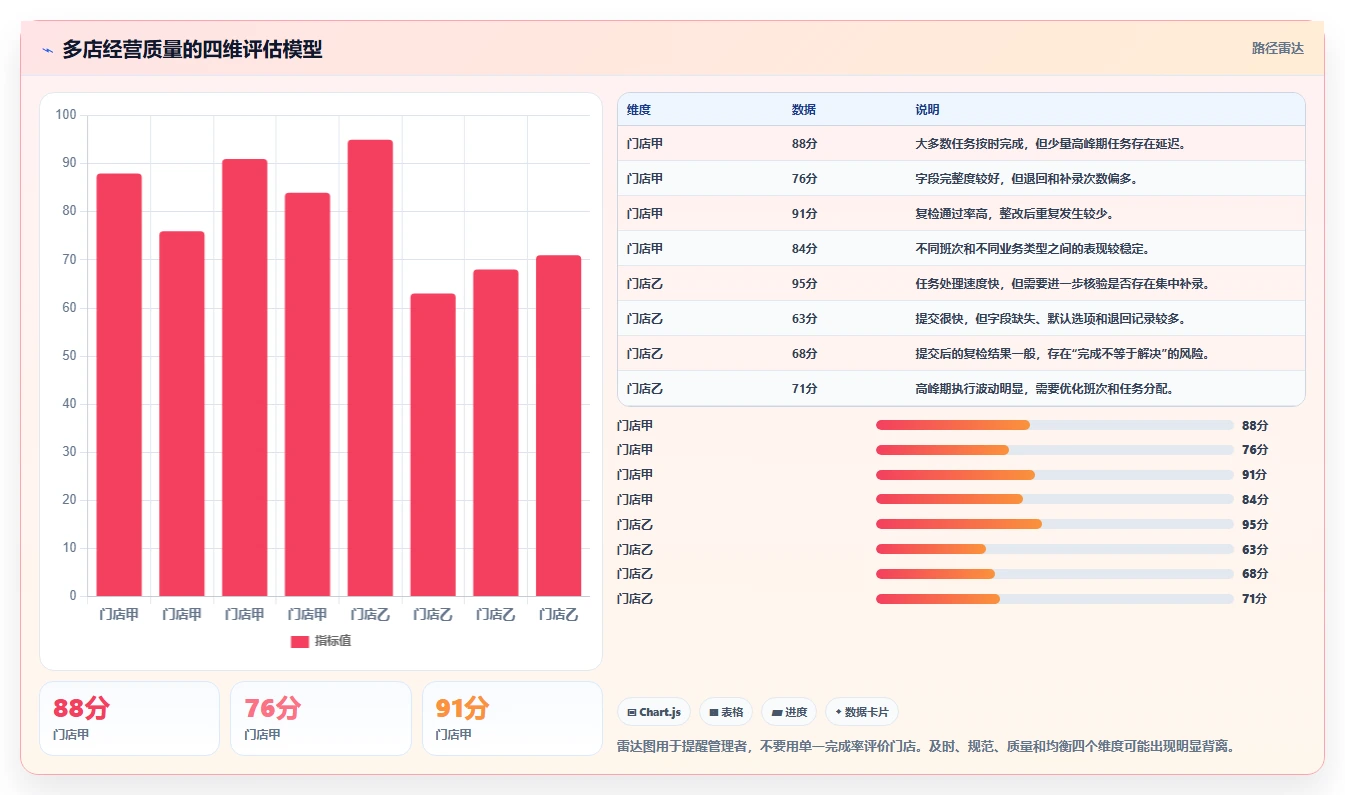Click the 68分 cell in the table
1345x795 pixels.
click(804, 354)
